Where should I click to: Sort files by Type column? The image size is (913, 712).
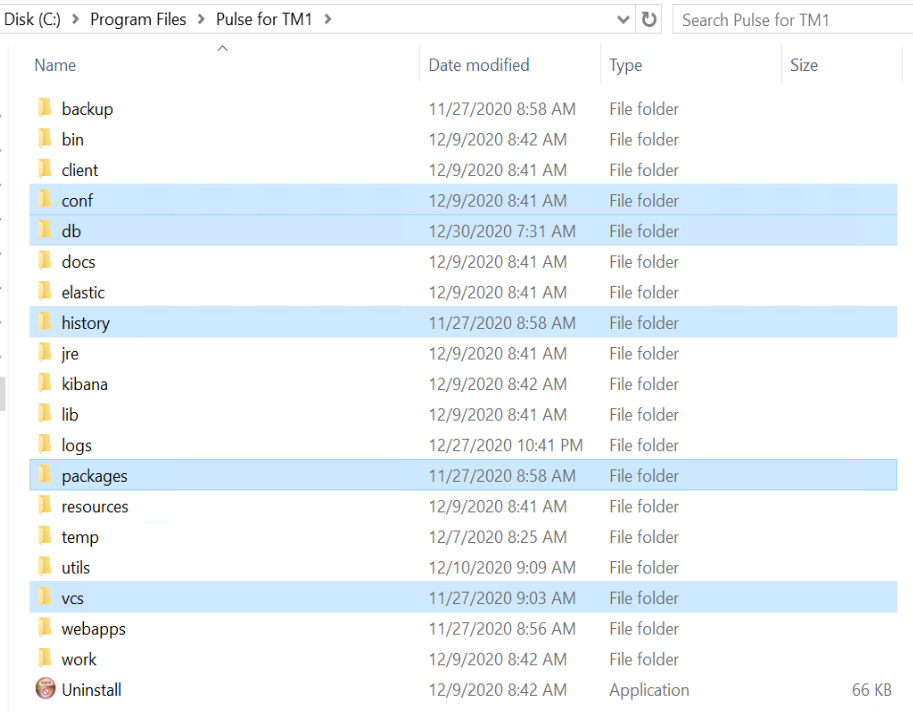pyautogui.click(x=625, y=65)
